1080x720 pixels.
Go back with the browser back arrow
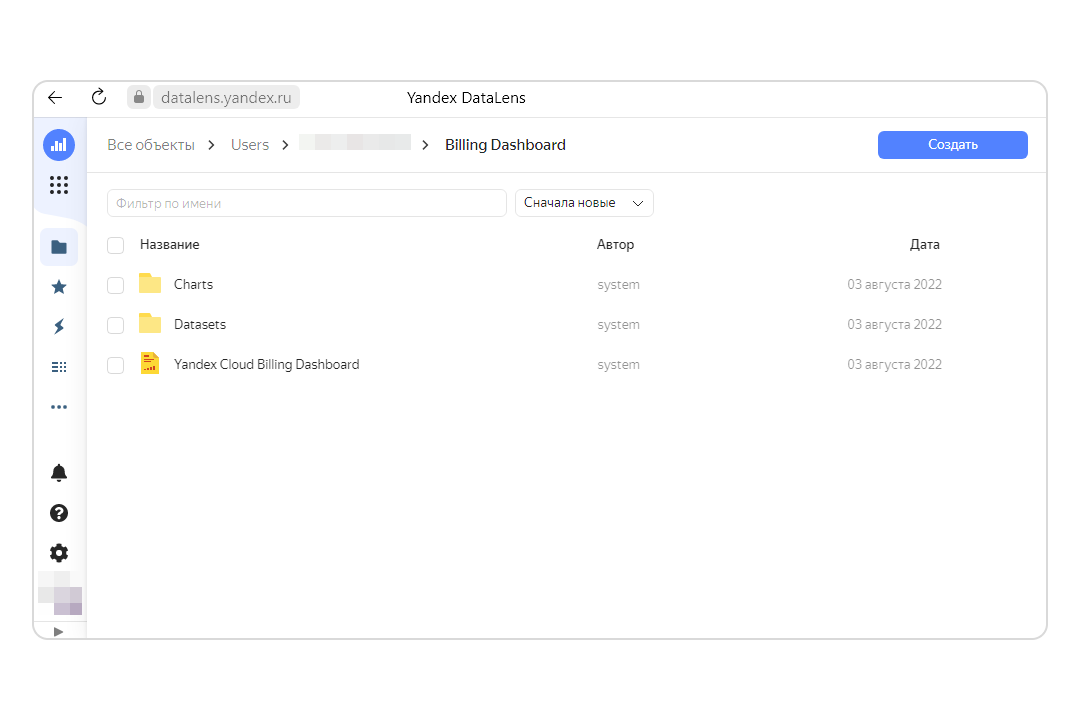point(55,97)
